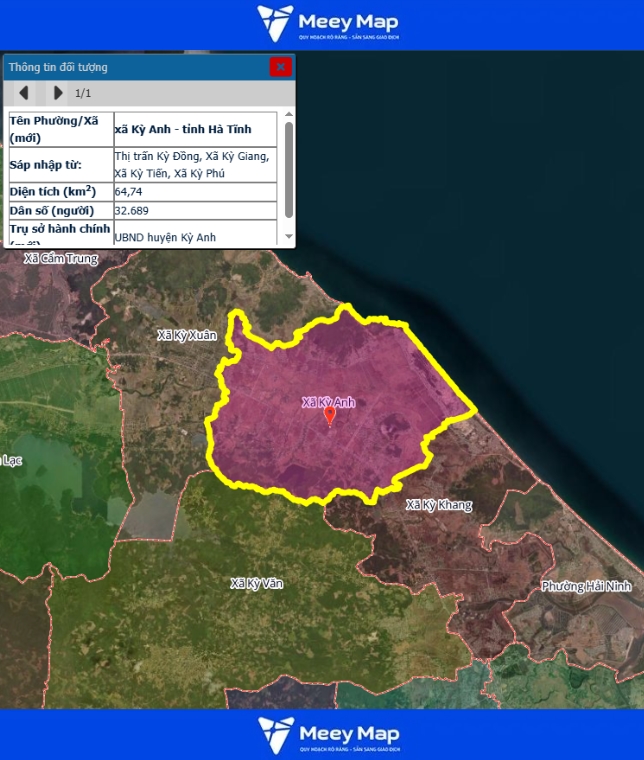Viewport: 644px width, 760px height.
Task: Select the Xã Kỳ Xuân map label
Action: (x=186, y=336)
